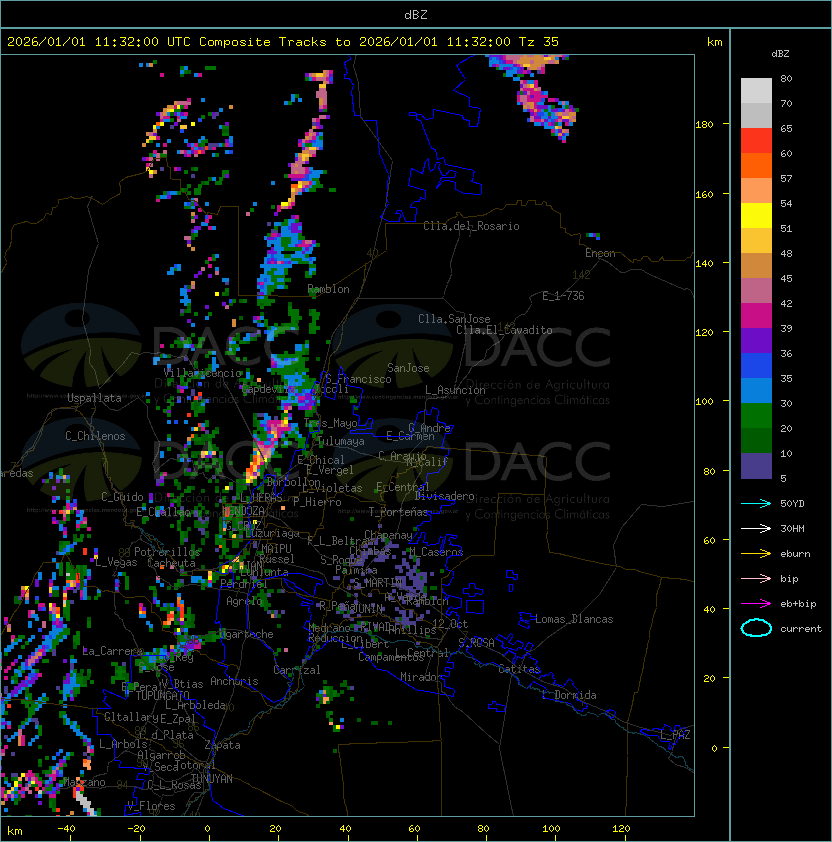This screenshot has height=842, width=832.
Task: Click the Uspallata map label
Action: (x=94, y=398)
